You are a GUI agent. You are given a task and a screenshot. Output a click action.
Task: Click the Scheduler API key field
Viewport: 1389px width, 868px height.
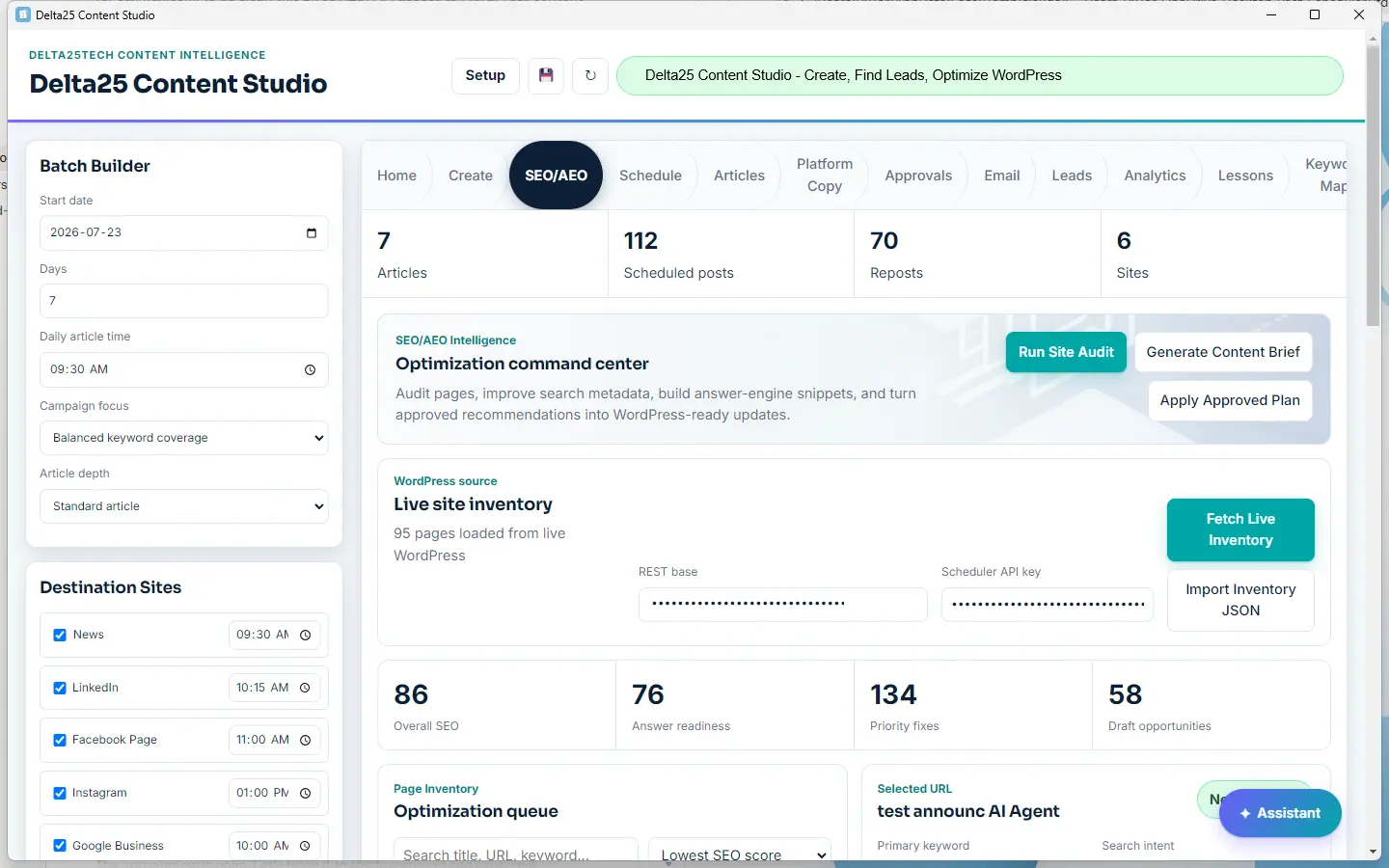[x=1048, y=605]
